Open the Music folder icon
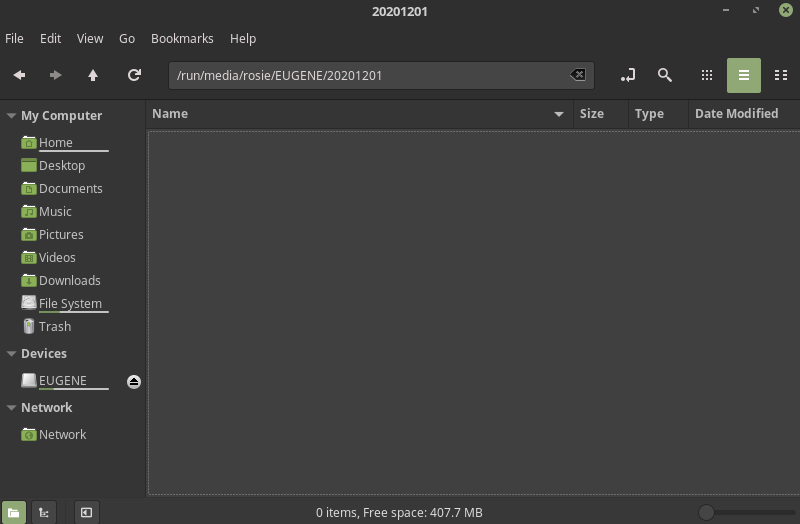Image resolution: width=800 pixels, height=524 pixels. (29, 211)
